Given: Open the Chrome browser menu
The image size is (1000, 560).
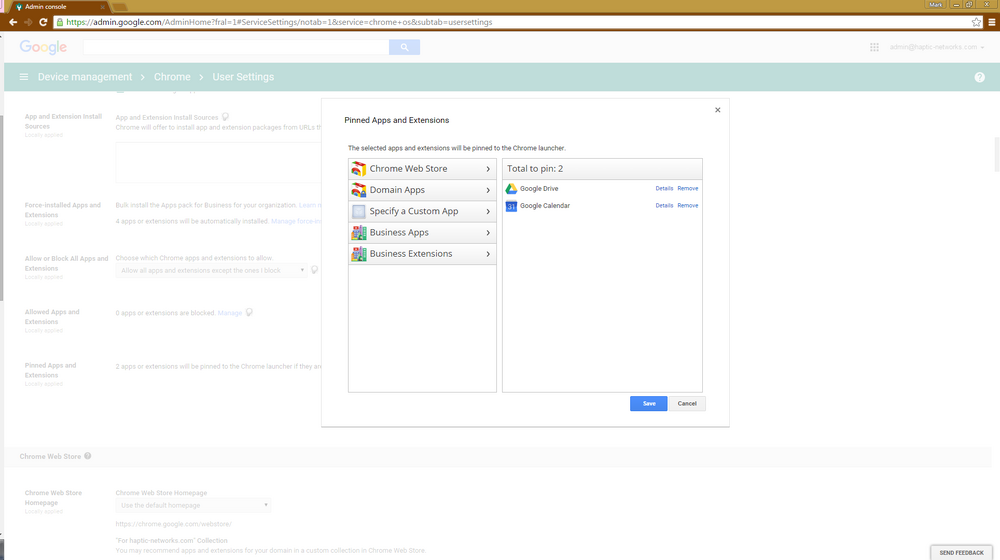Looking at the screenshot, I should pyautogui.click(x=992, y=22).
